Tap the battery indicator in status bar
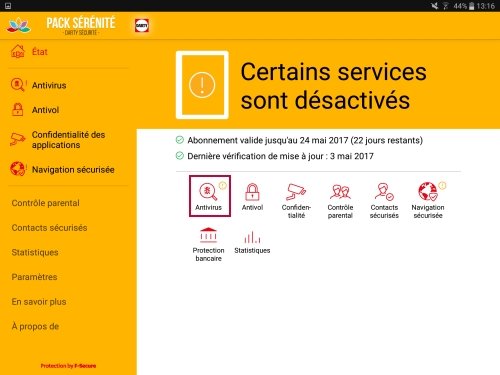Image resolution: width=500 pixels, height=375 pixels. [x=471, y=6]
